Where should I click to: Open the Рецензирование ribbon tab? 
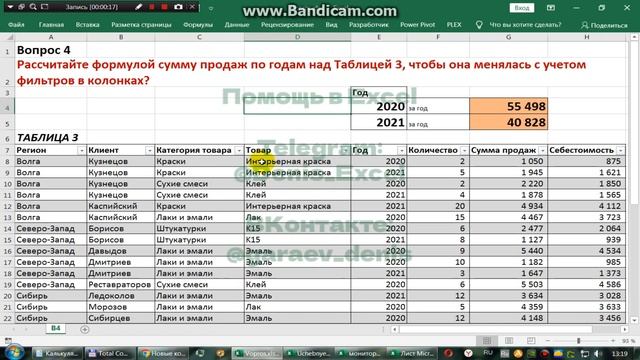pos(287,25)
